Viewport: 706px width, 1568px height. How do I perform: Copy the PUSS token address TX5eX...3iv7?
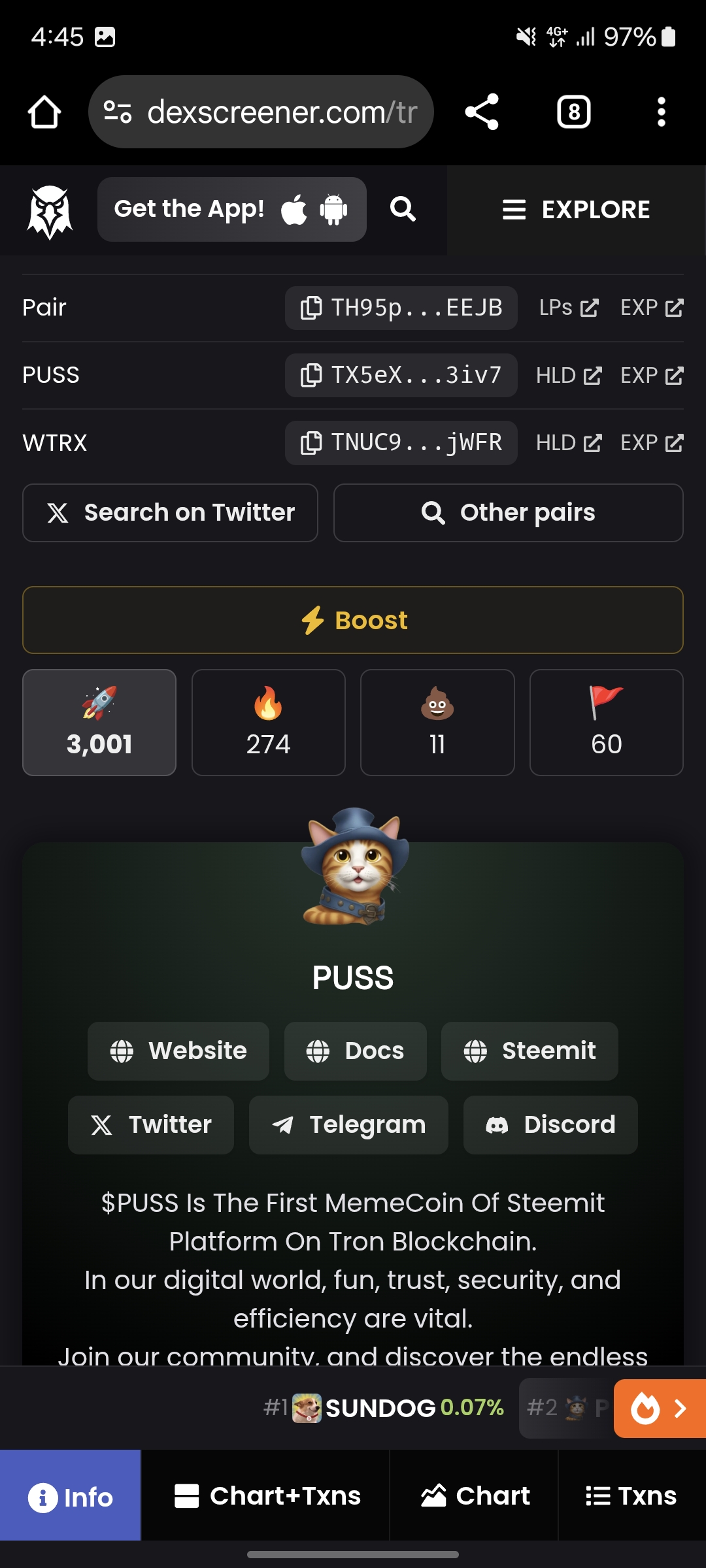click(401, 375)
